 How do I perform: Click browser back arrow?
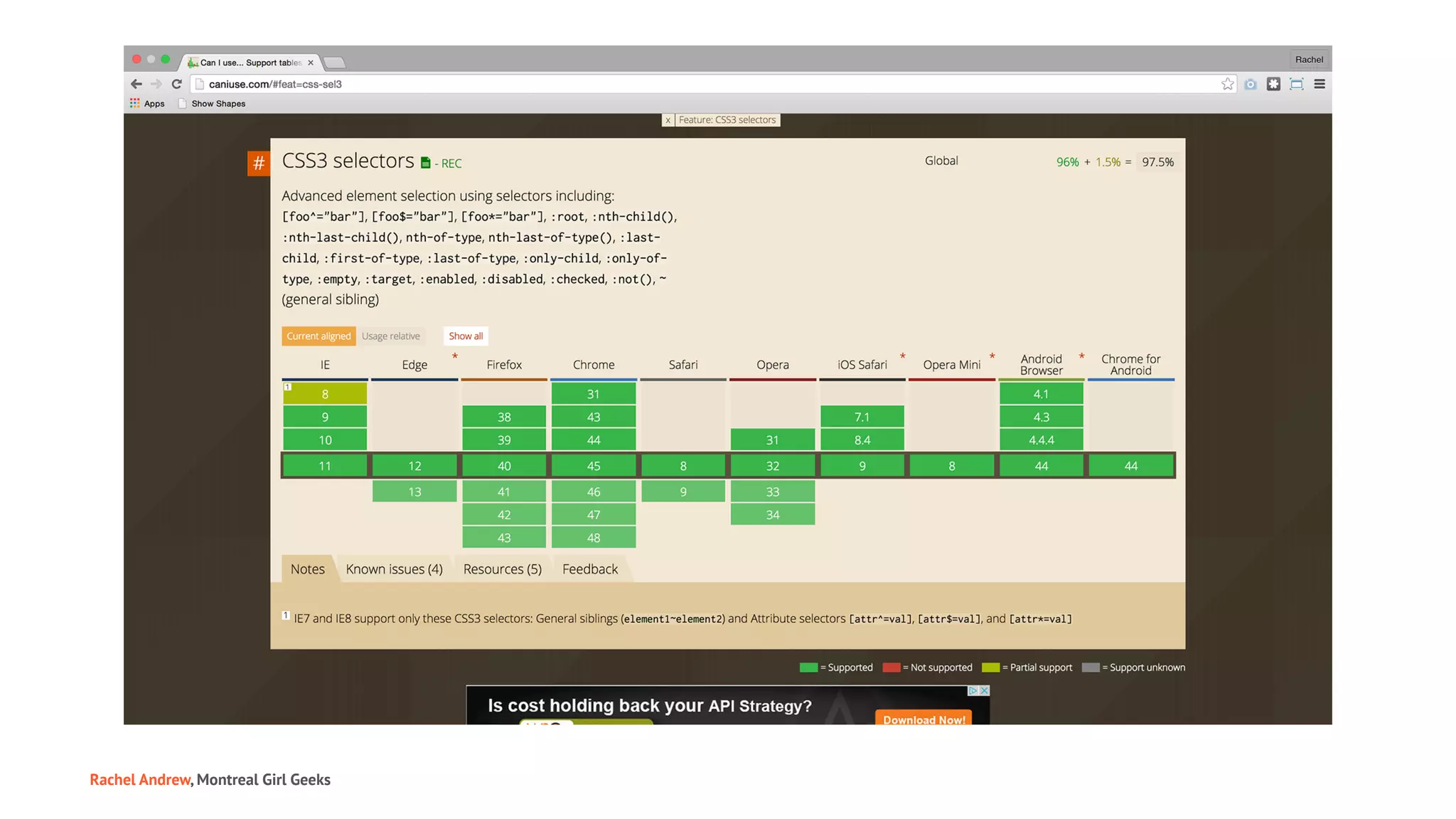click(x=136, y=84)
